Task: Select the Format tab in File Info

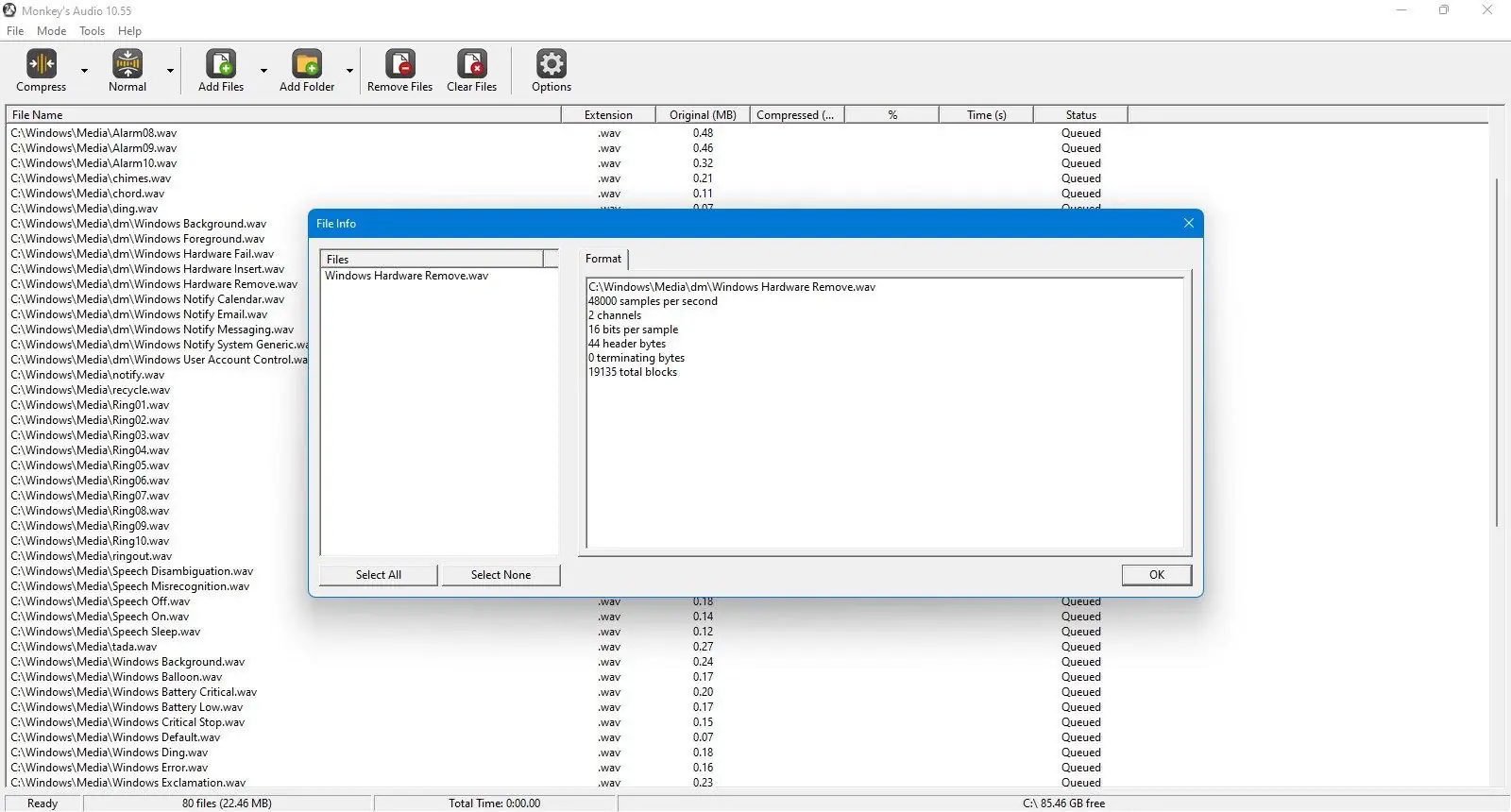Action: [603, 259]
